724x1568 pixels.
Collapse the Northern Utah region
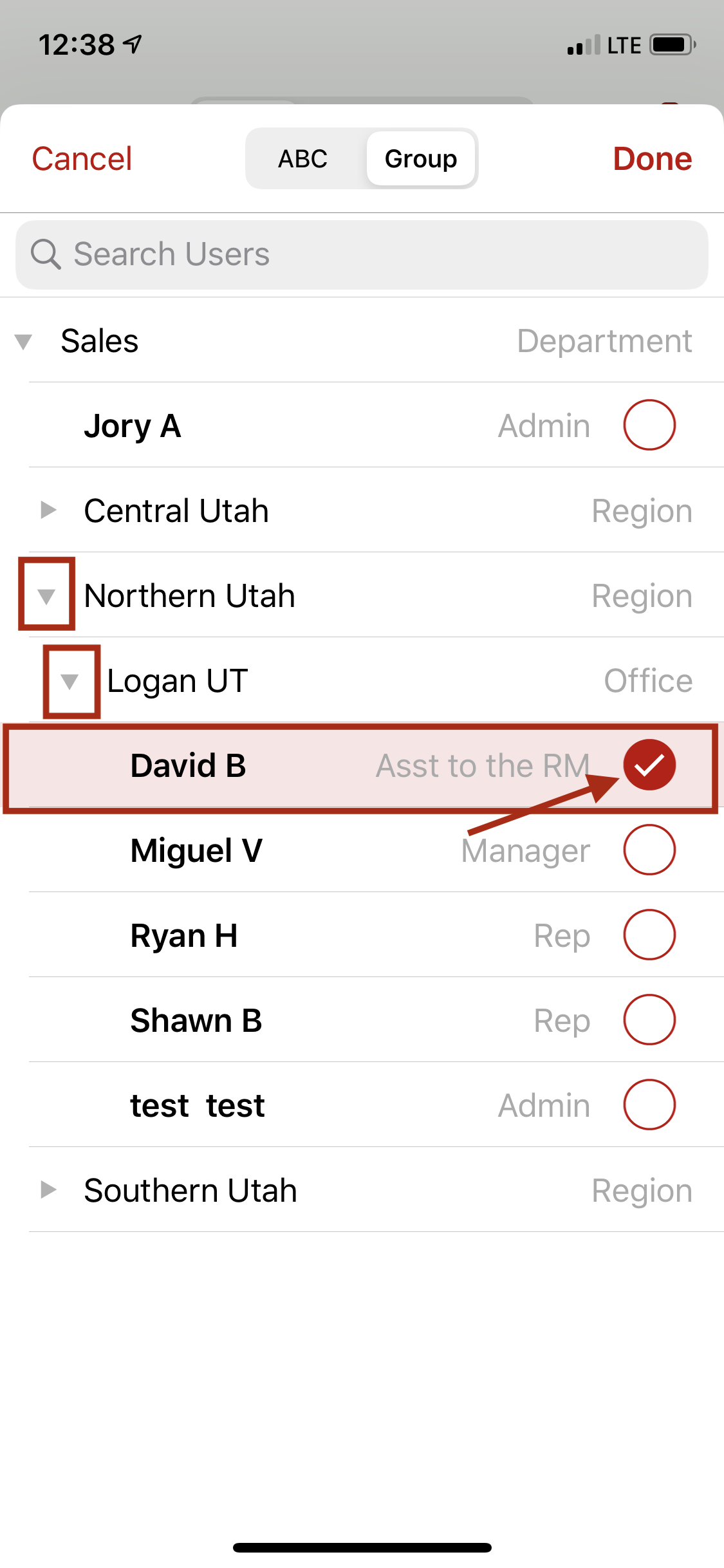point(46,596)
